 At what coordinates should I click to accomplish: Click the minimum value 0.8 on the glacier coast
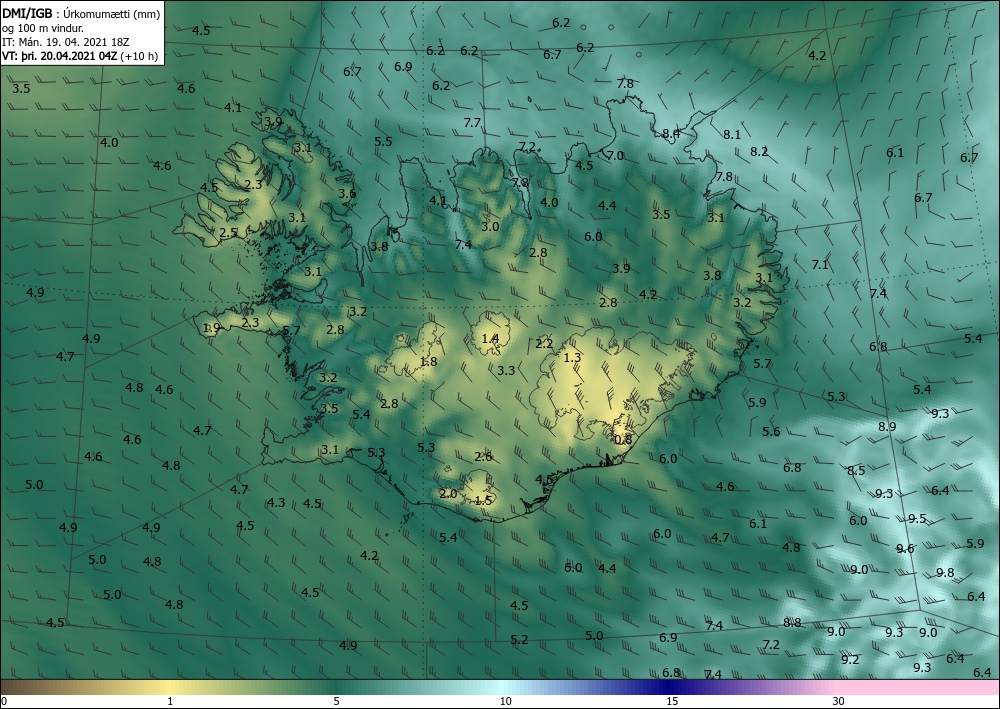tap(623, 439)
